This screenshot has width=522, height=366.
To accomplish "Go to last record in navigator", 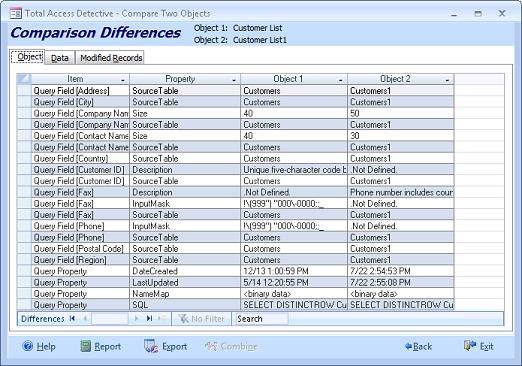I will pos(149,319).
